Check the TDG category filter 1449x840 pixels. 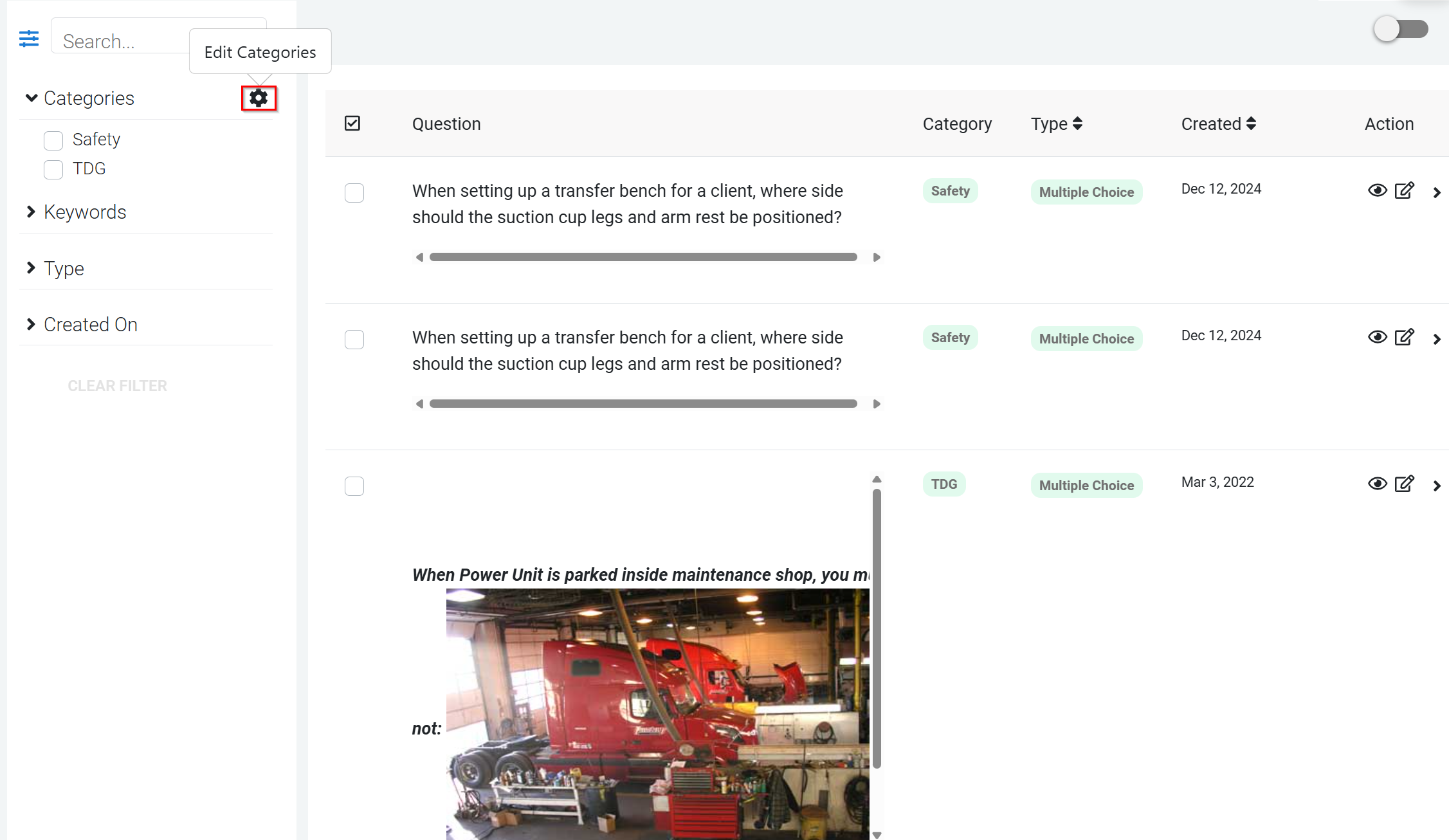click(53, 169)
